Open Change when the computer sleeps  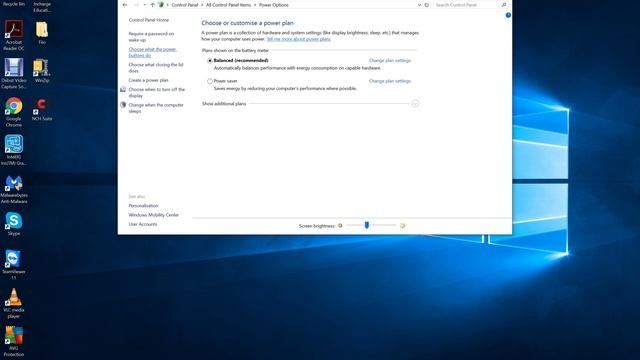[x=156, y=108]
